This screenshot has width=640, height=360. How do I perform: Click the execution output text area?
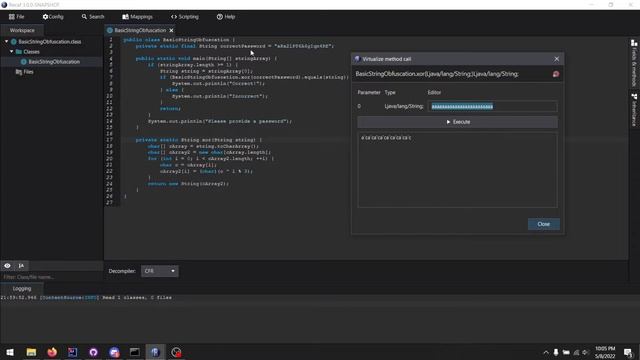(x=457, y=170)
